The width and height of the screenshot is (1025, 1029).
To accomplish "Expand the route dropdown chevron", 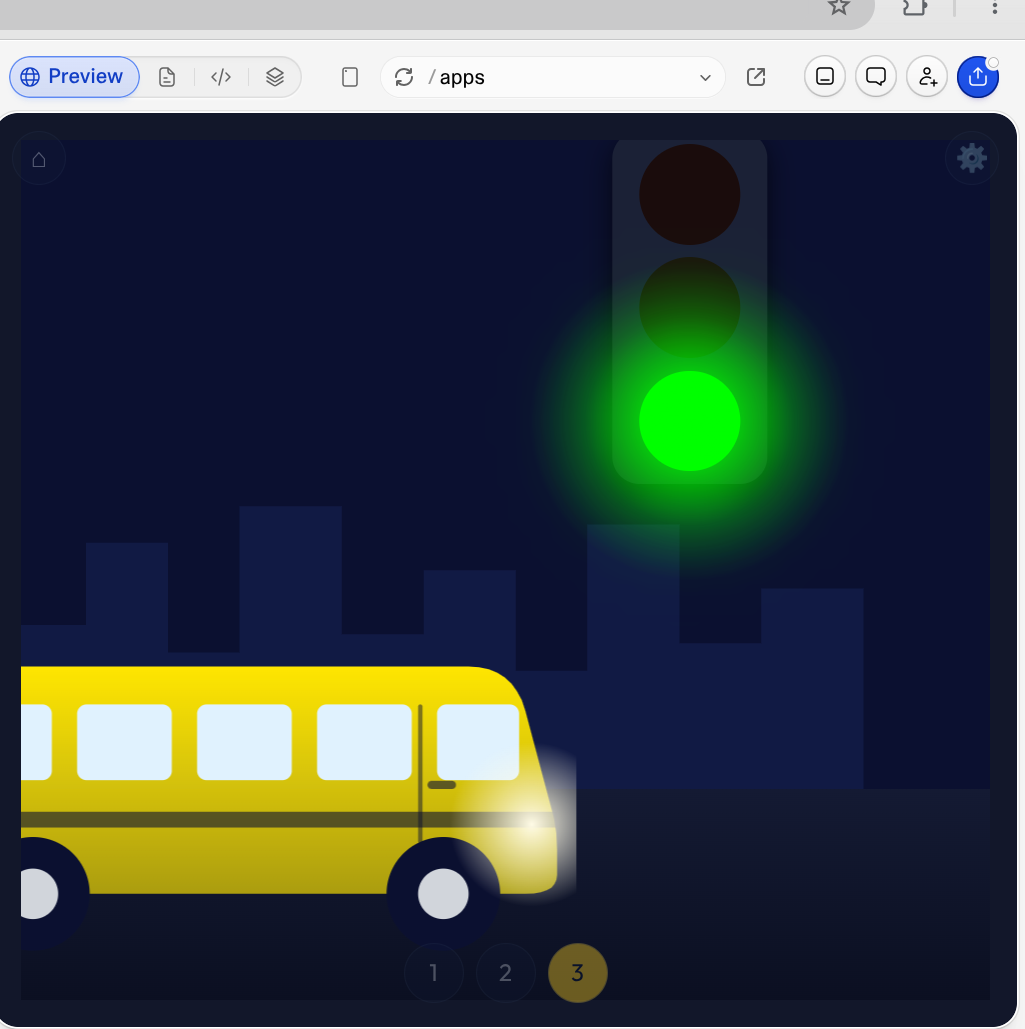I will tap(705, 77).
